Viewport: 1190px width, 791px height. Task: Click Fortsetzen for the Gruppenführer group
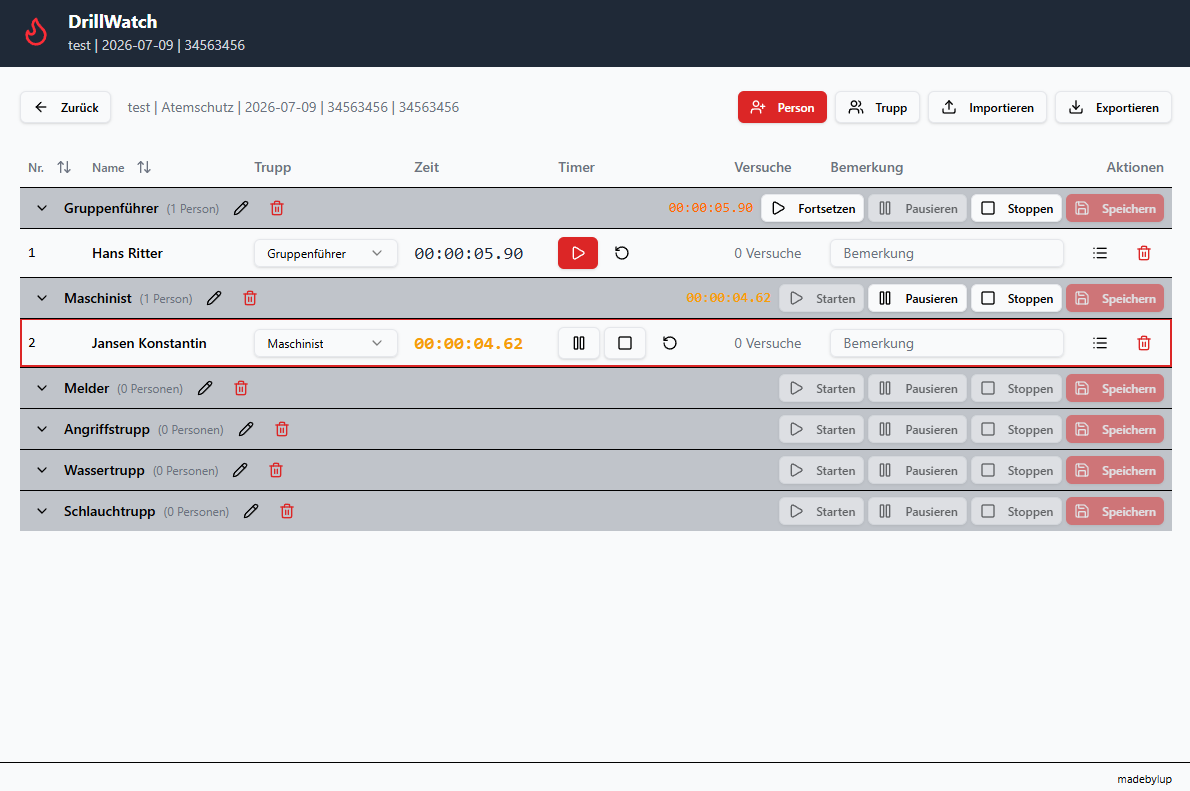[x=812, y=208]
